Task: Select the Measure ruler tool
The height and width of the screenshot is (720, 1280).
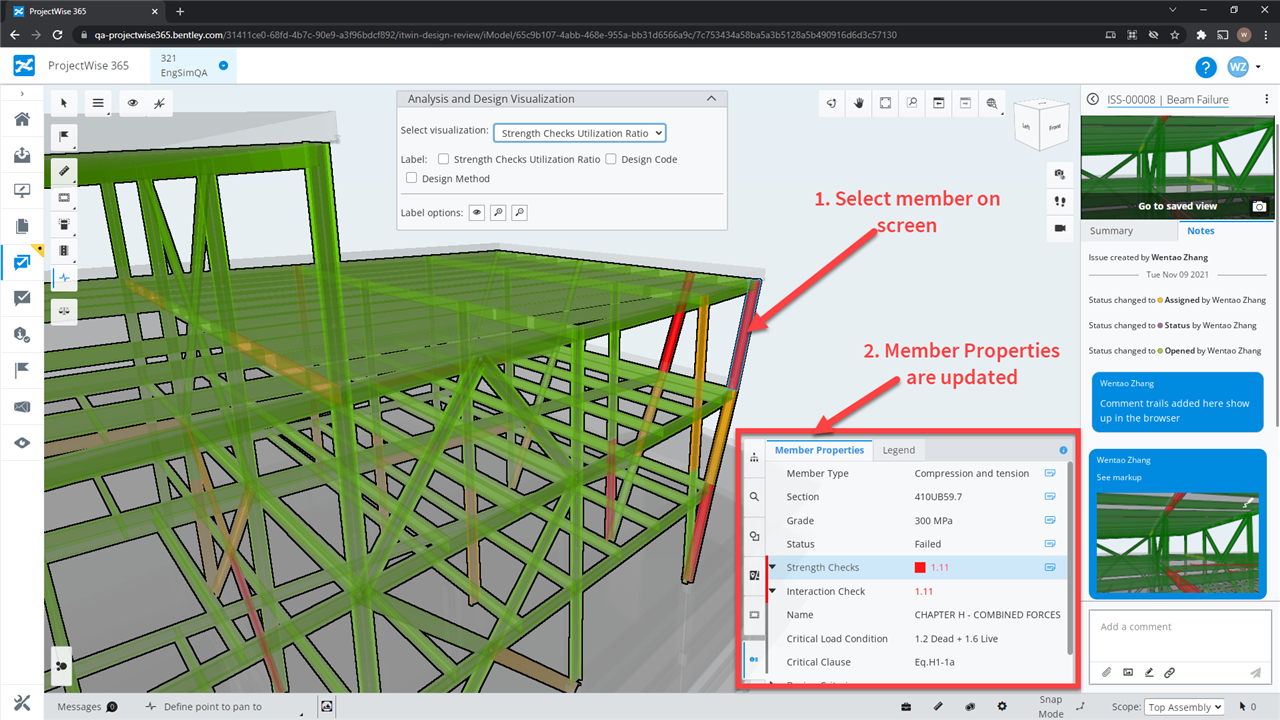Action: pos(64,171)
